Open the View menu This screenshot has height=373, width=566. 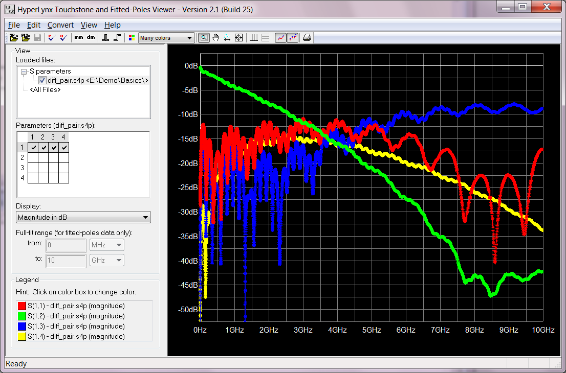coord(88,25)
